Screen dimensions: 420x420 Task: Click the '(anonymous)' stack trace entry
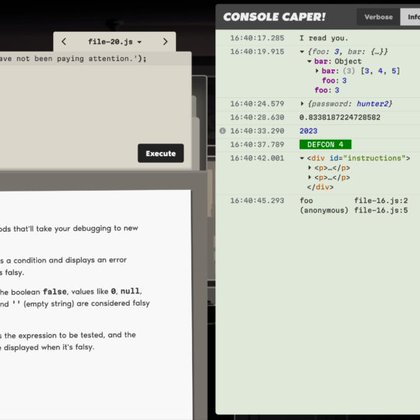coord(324,210)
